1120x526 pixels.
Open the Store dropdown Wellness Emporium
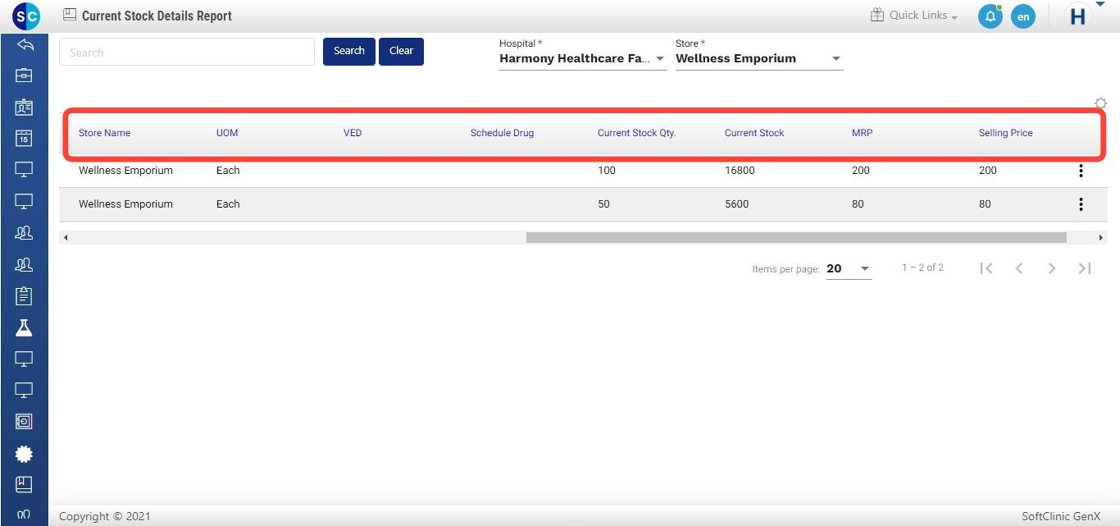click(759, 59)
